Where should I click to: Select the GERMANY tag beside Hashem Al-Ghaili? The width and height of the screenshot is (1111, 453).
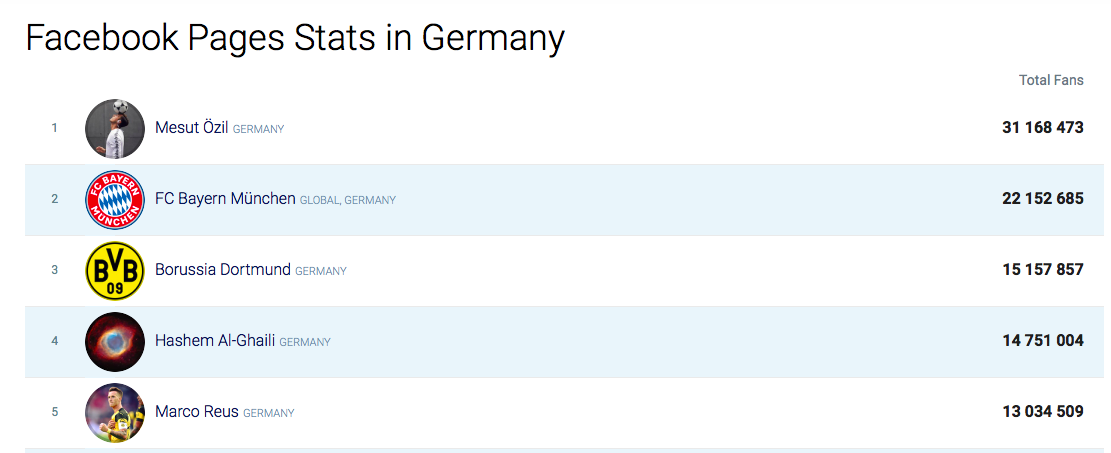click(305, 342)
